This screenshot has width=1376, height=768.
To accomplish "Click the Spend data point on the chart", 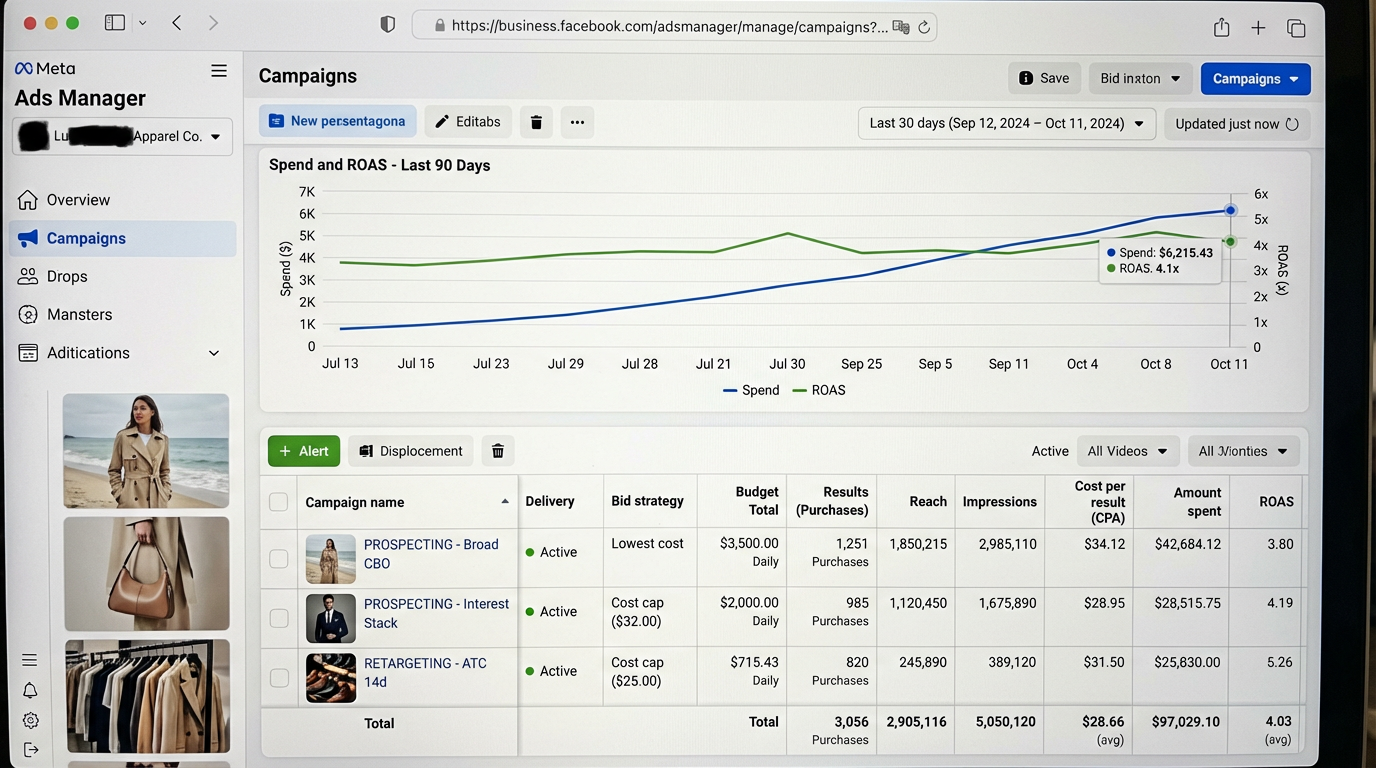I will click(x=1230, y=210).
